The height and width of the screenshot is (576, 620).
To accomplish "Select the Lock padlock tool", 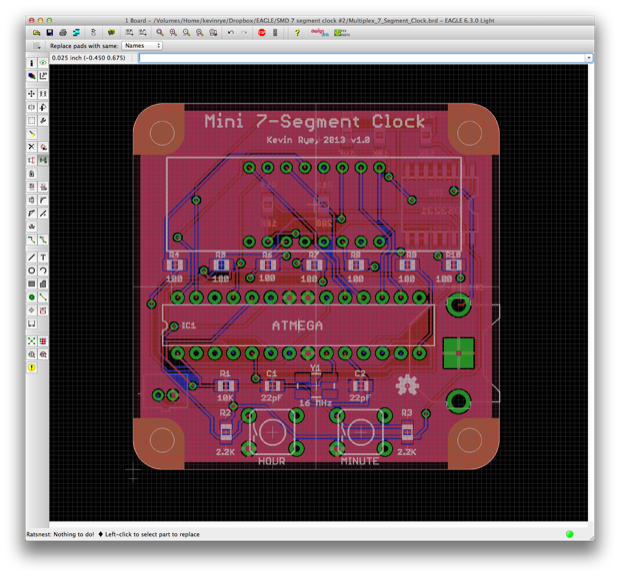I will (32, 174).
